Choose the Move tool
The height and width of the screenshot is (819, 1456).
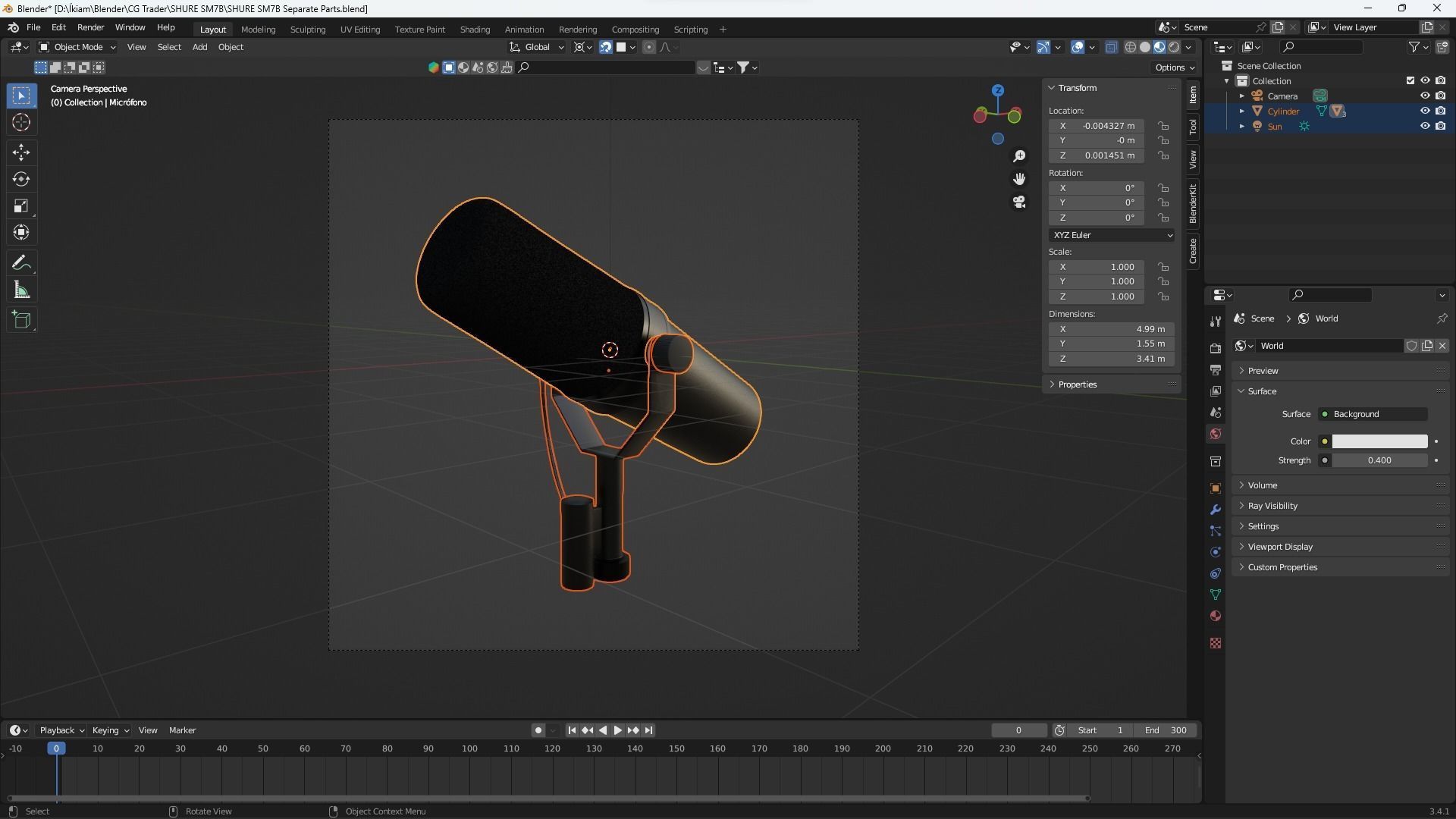21,152
